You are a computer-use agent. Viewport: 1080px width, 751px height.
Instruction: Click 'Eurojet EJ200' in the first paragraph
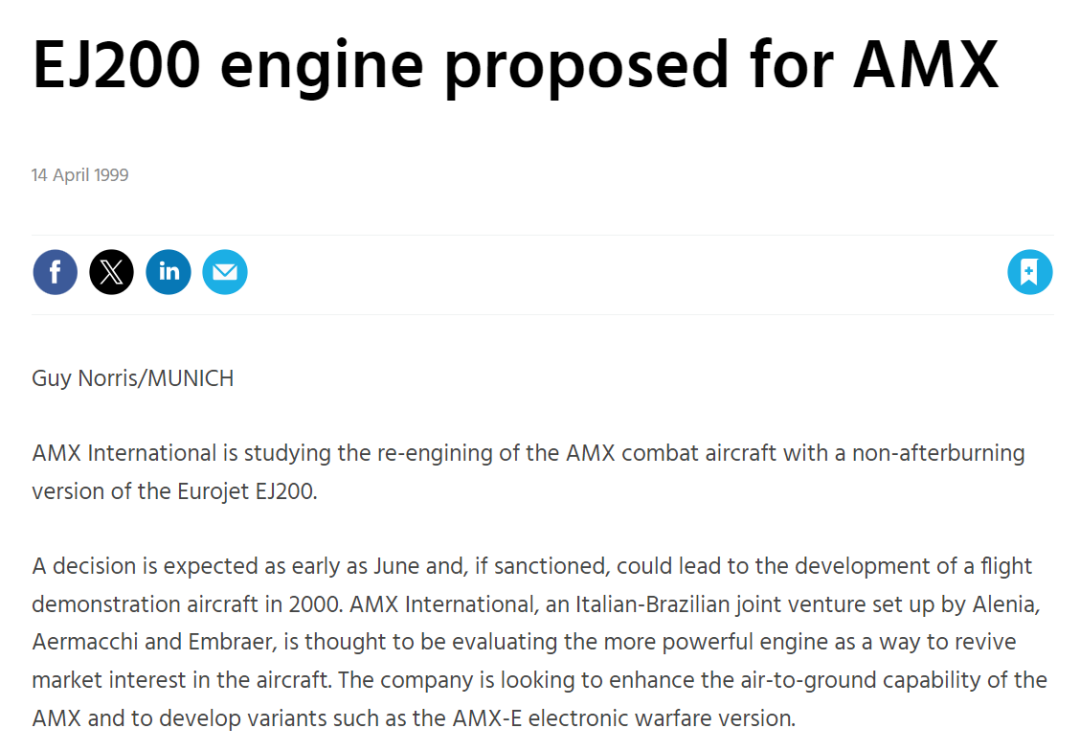click(247, 491)
